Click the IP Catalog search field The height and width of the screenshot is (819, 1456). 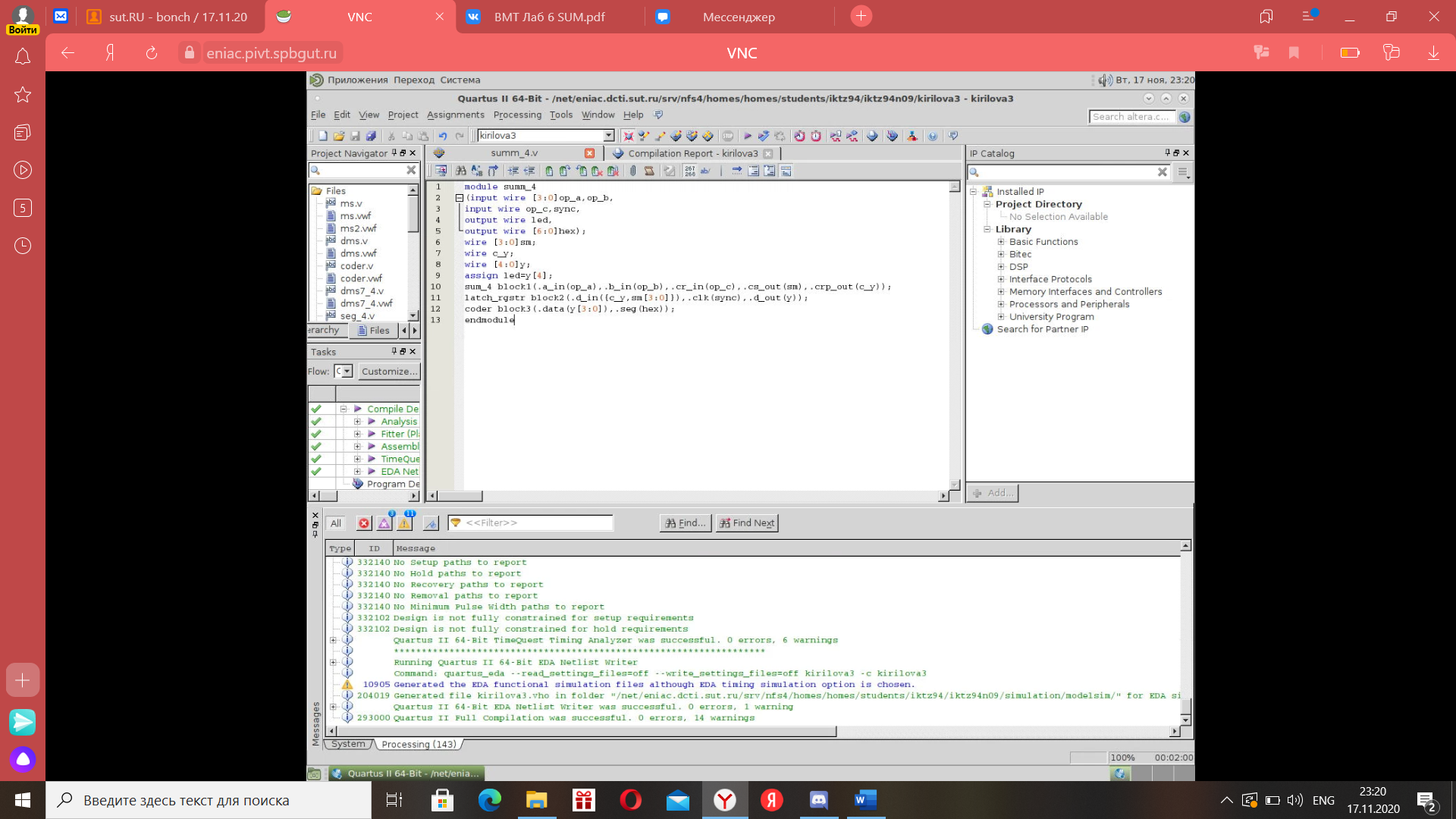(1068, 173)
